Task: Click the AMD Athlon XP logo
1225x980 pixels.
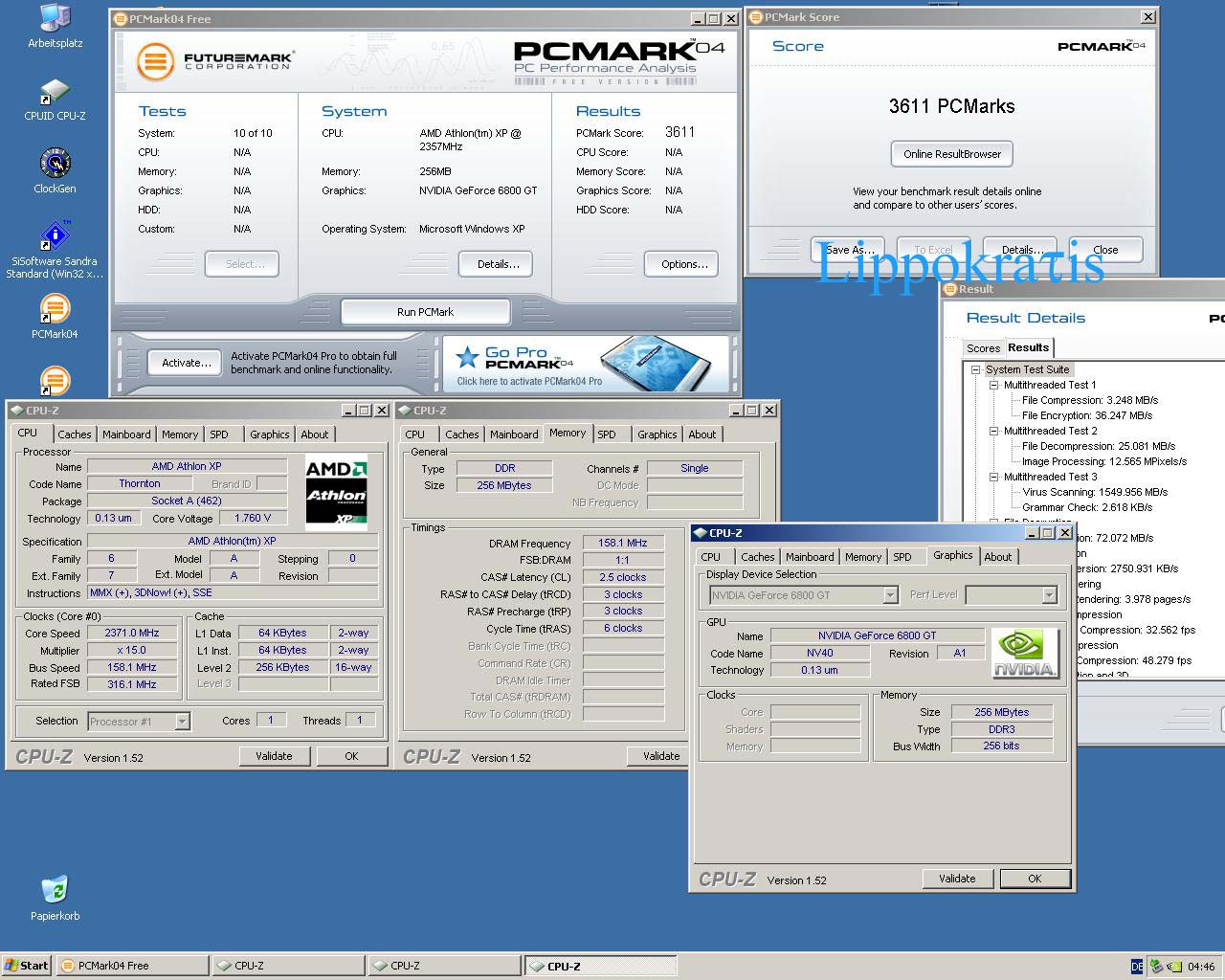Action: 336,493
